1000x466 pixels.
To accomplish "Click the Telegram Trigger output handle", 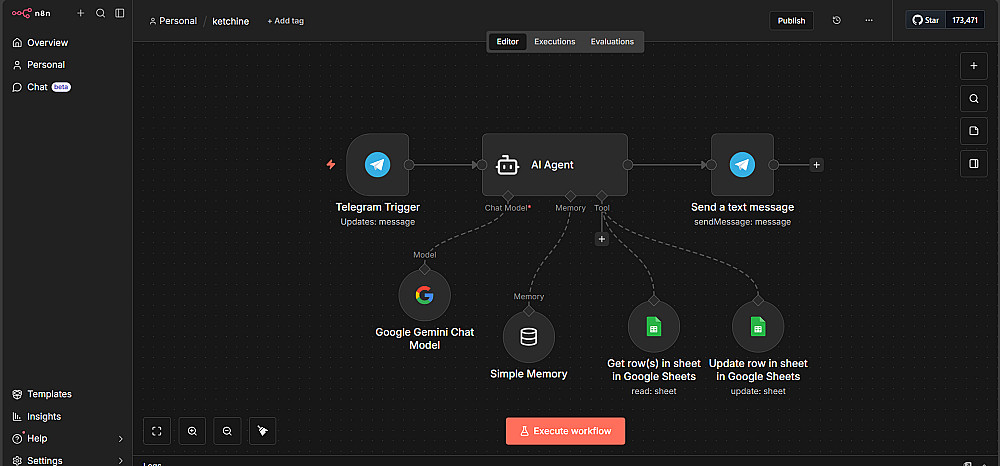I will point(409,164).
